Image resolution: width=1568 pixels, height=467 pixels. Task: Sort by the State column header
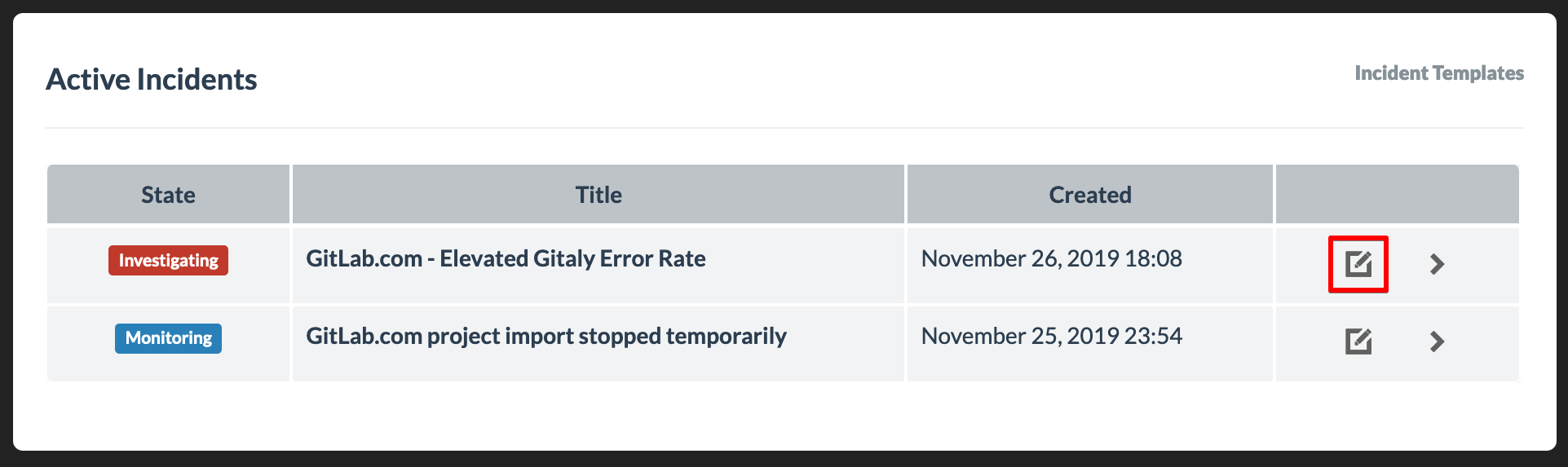tap(168, 195)
